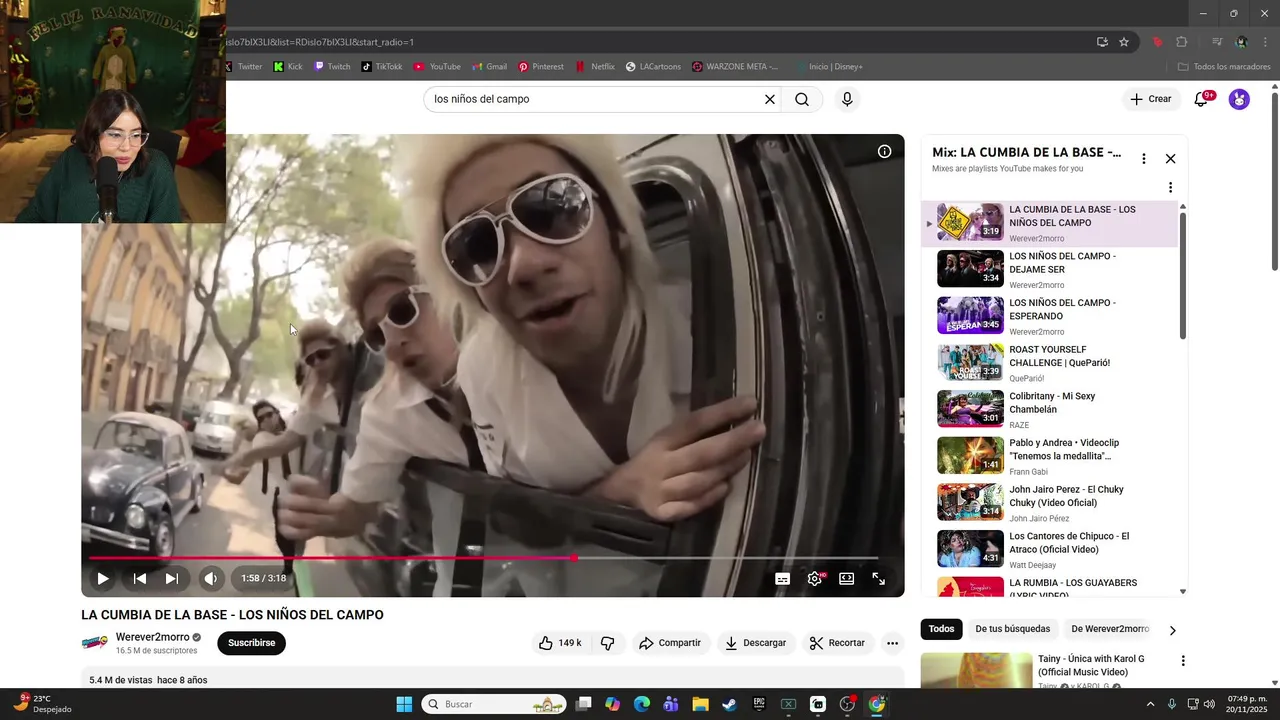This screenshot has width=1280, height=720.
Task: Play ROAST YOURSELF CHALLENGE by QueParió
Action: coord(1050,363)
